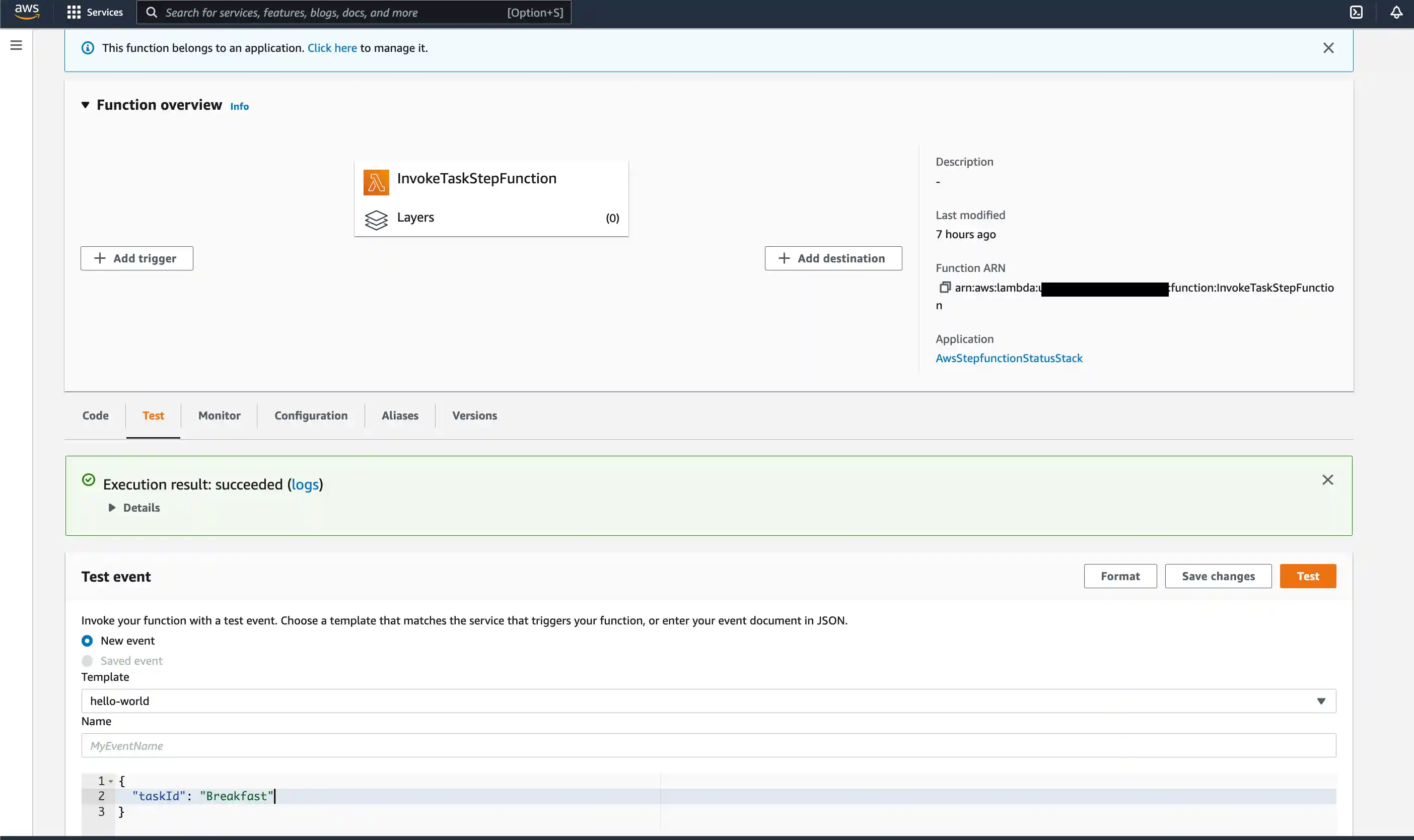Click the search magnifier icon
This screenshot has height=840, width=1414.
[x=151, y=12]
